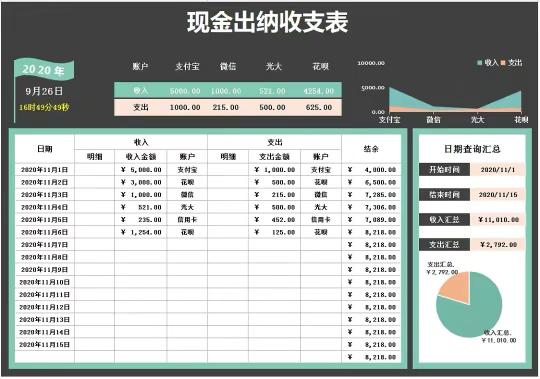The image size is (540, 379).
Task: Select the date cell 2020年11月10日
Action: tap(45, 282)
